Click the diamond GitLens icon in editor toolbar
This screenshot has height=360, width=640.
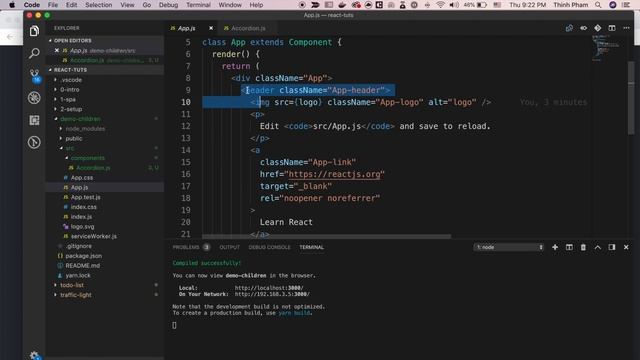click(598, 28)
